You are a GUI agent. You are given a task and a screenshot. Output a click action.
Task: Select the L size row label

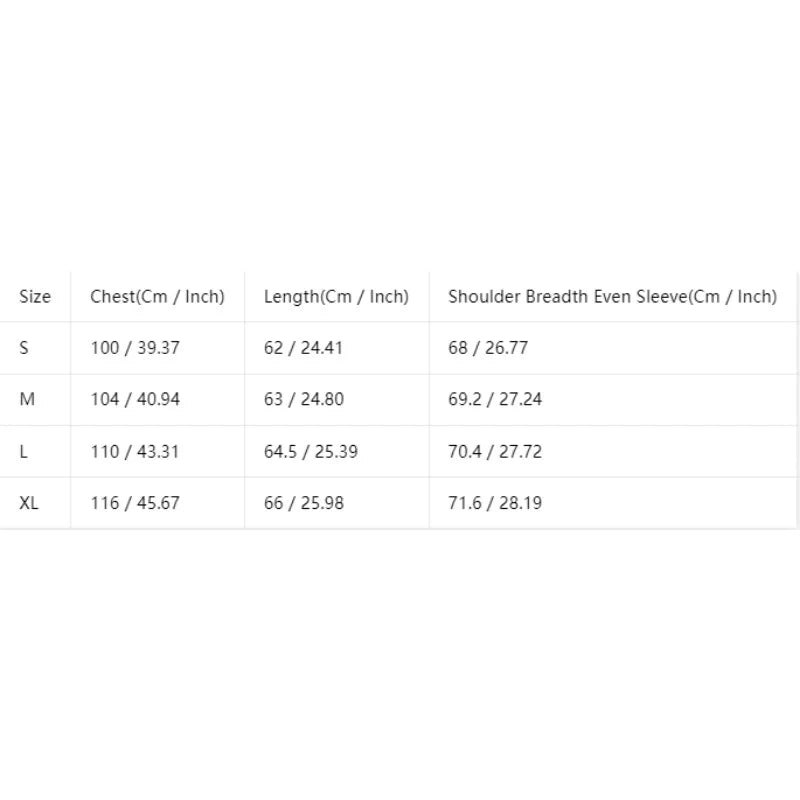(23, 452)
